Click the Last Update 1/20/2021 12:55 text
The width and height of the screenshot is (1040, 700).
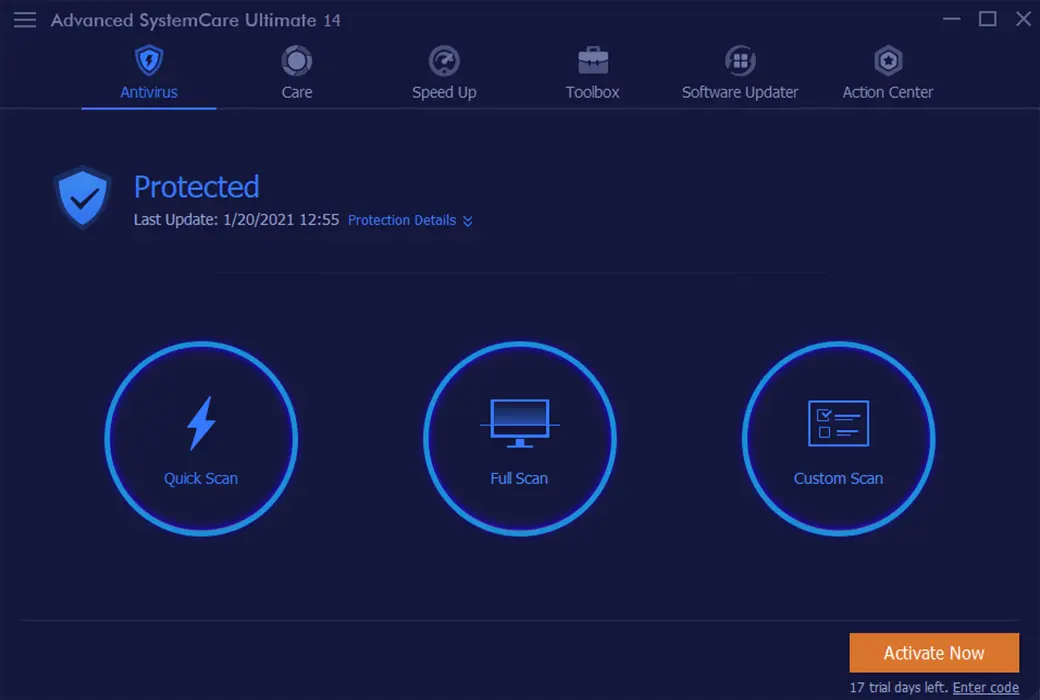coord(236,220)
